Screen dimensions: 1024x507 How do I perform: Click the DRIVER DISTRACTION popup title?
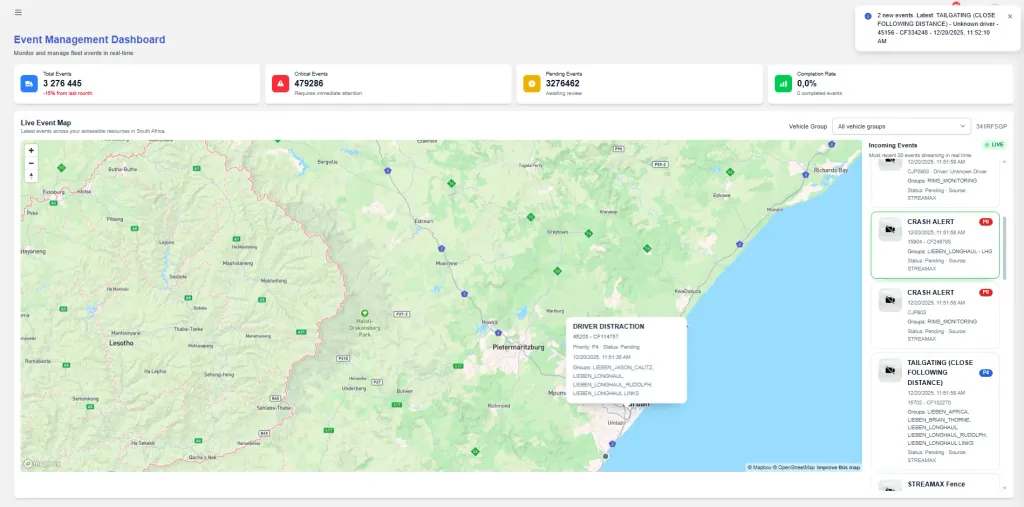tap(609, 326)
